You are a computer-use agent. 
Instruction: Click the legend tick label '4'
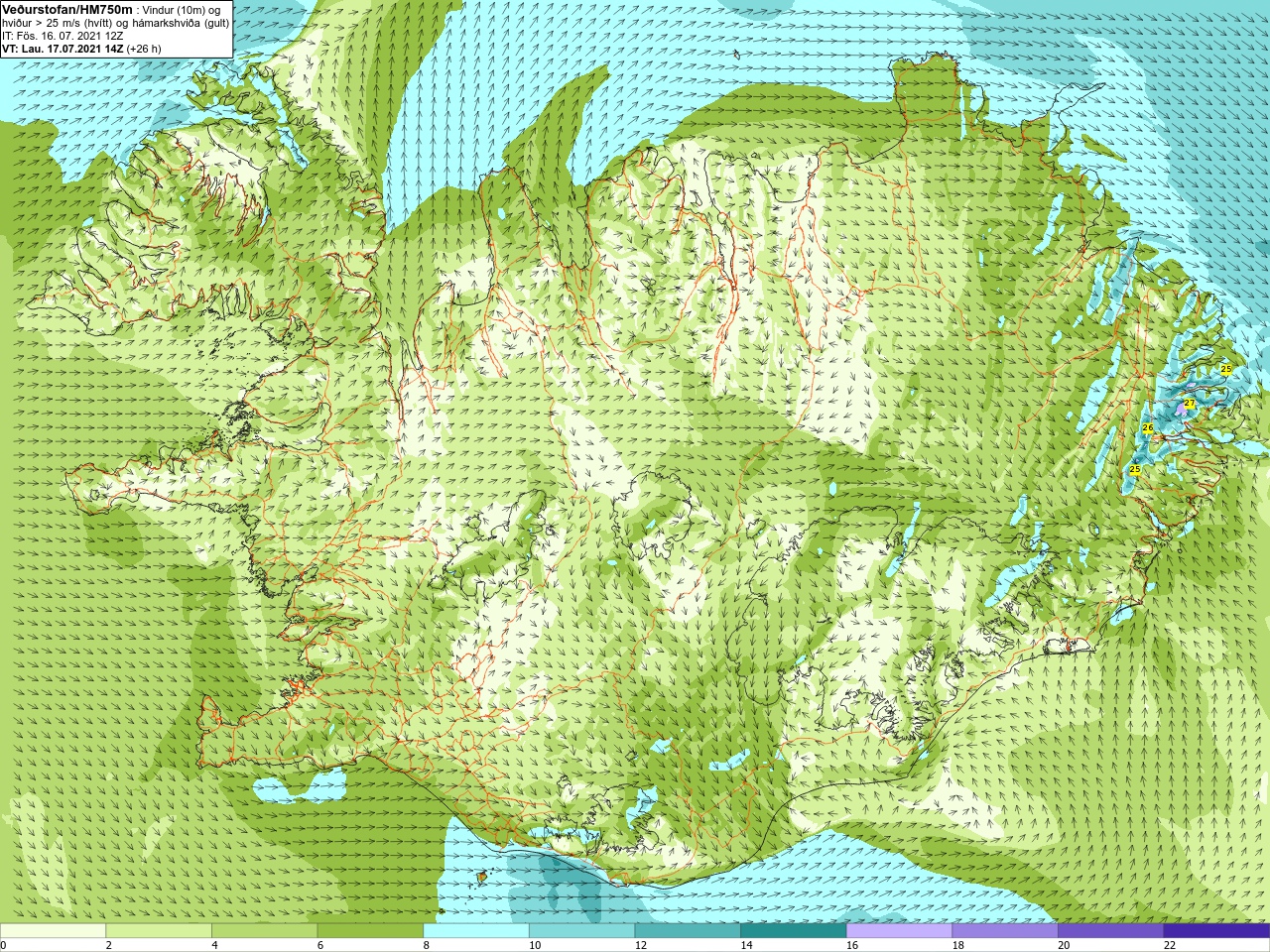click(215, 946)
